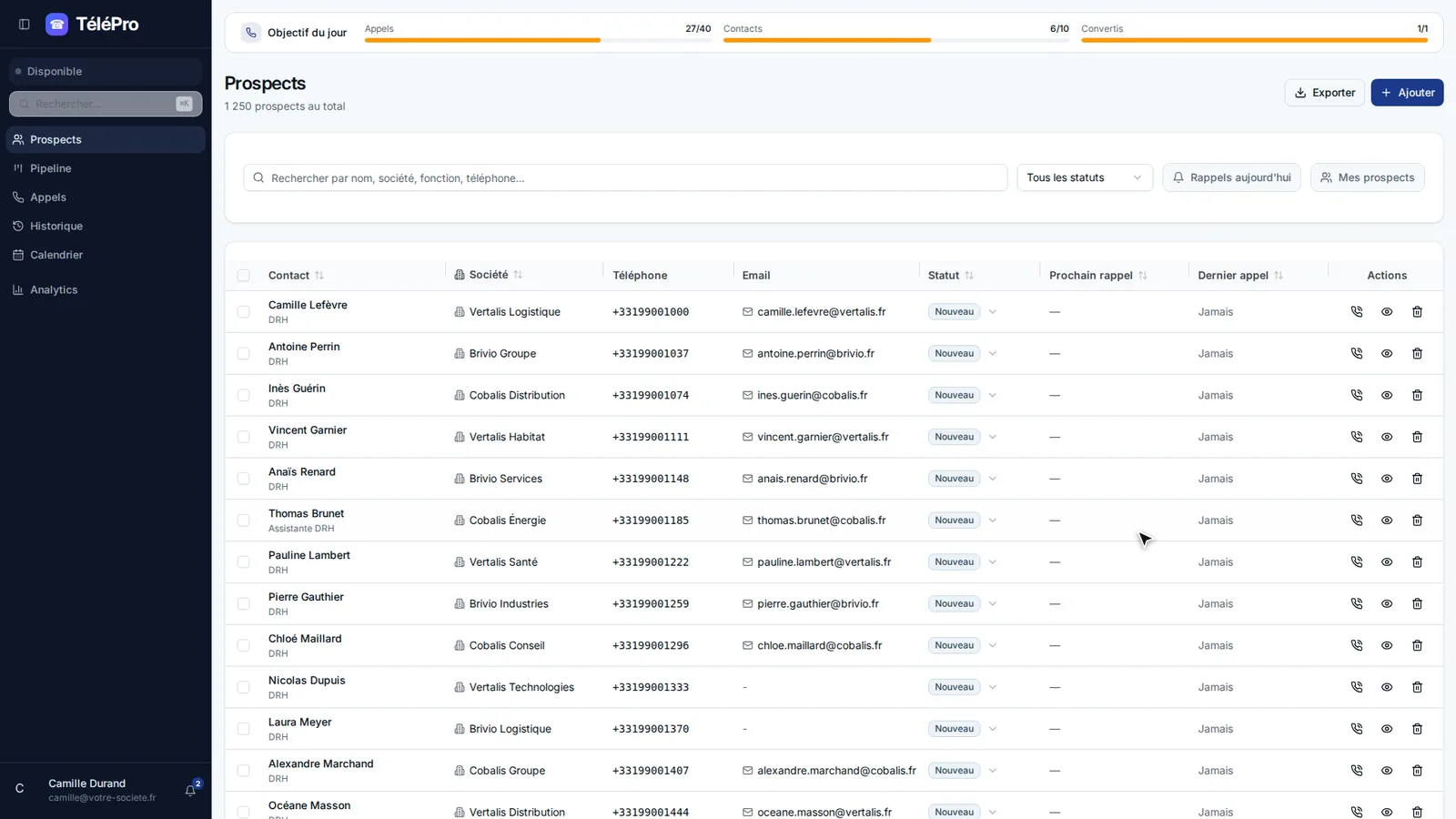Screen dimensions: 1456x819
Task: Delete Pierre Gauthier using the trash icon
Action: pos(1417,604)
